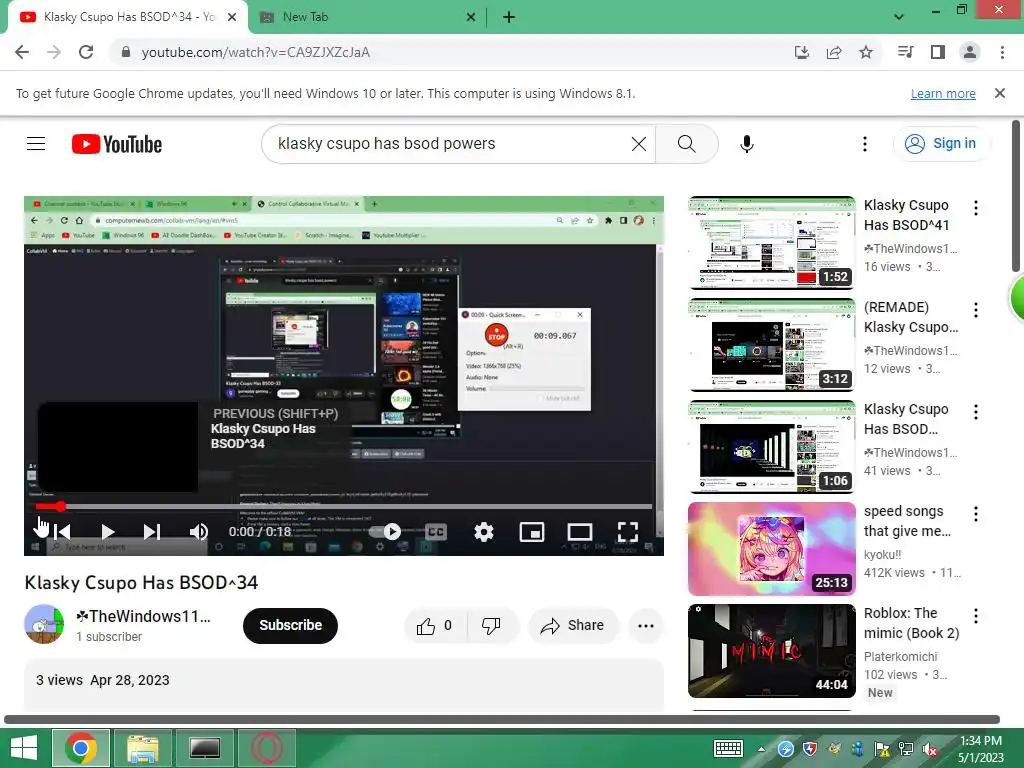Open the on-screen keyboard tray icon
Image resolution: width=1024 pixels, height=768 pixels.
coord(728,748)
